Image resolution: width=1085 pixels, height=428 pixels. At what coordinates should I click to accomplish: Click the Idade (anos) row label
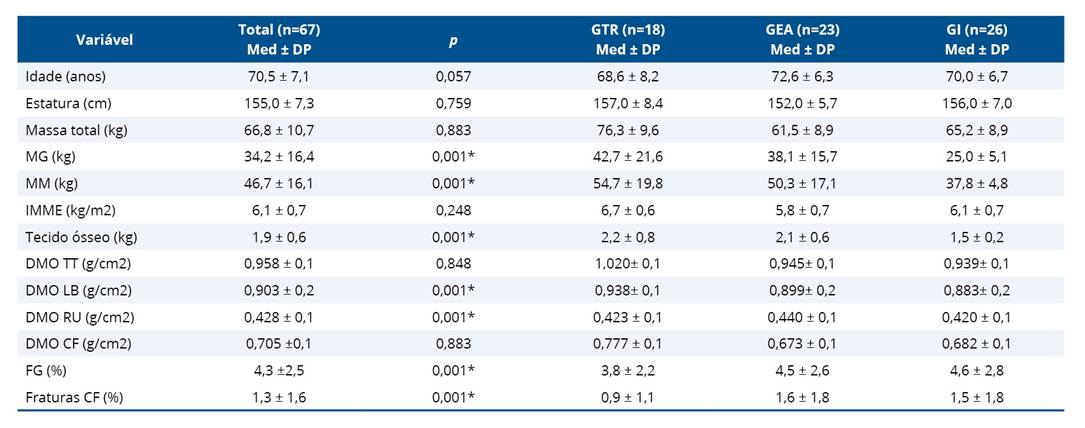point(67,76)
